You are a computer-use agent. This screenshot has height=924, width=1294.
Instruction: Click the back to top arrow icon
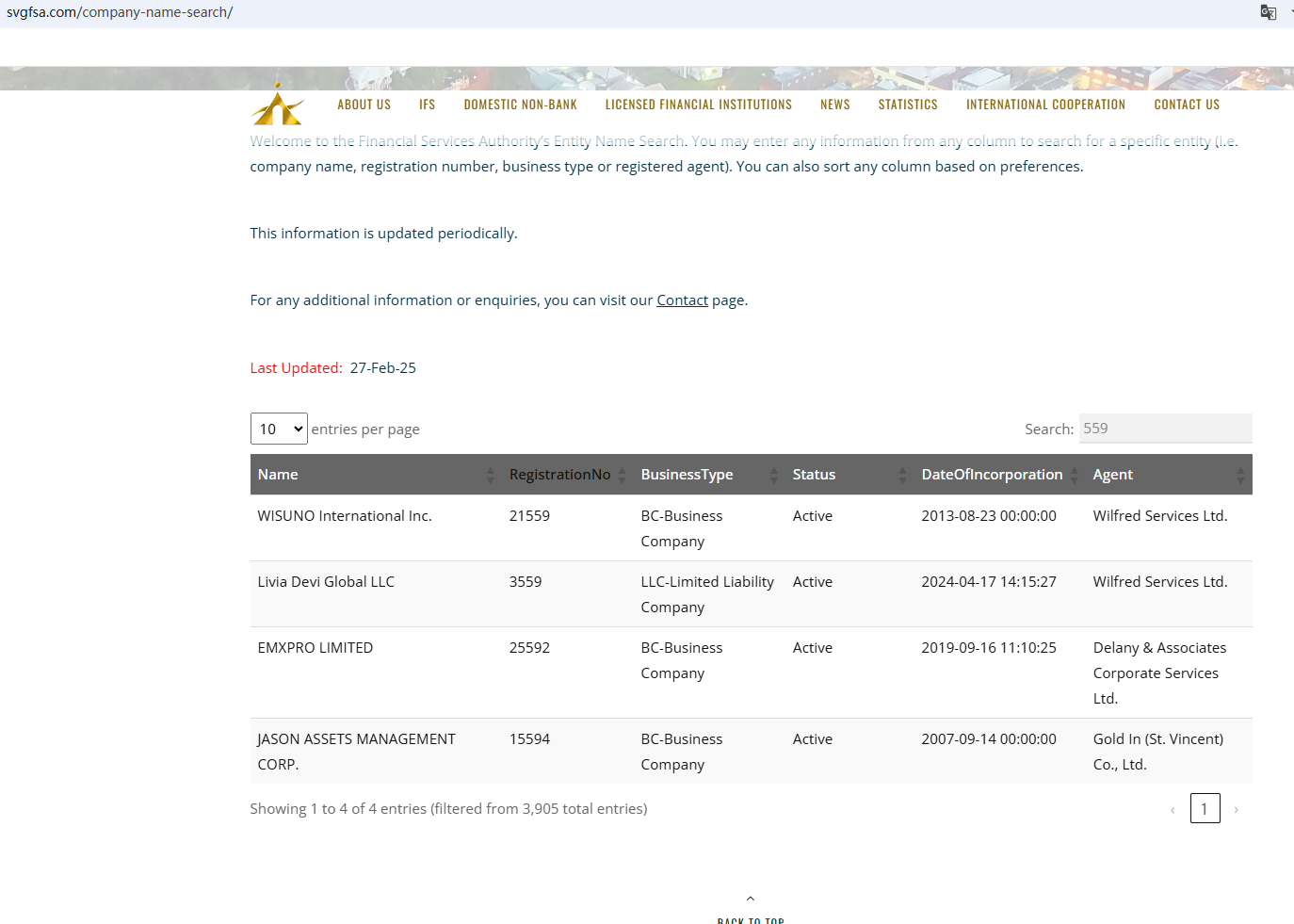coord(751,899)
